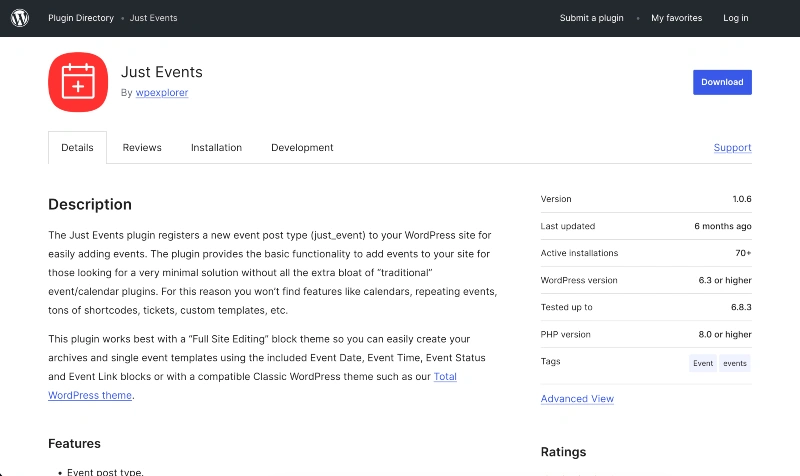
Task: Click the Just Events plugin title
Action: [x=162, y=72]
